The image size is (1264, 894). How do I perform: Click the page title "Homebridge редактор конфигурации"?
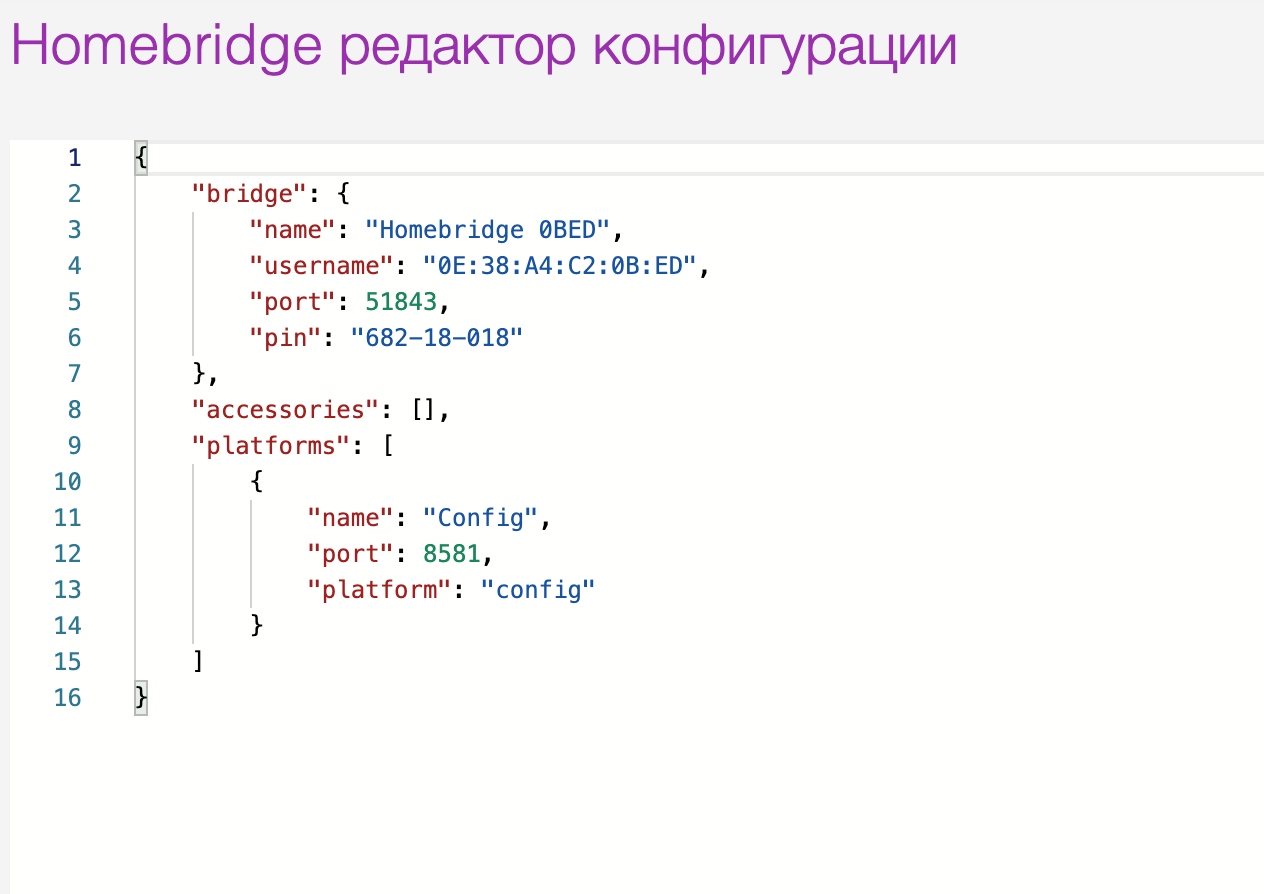483,45
